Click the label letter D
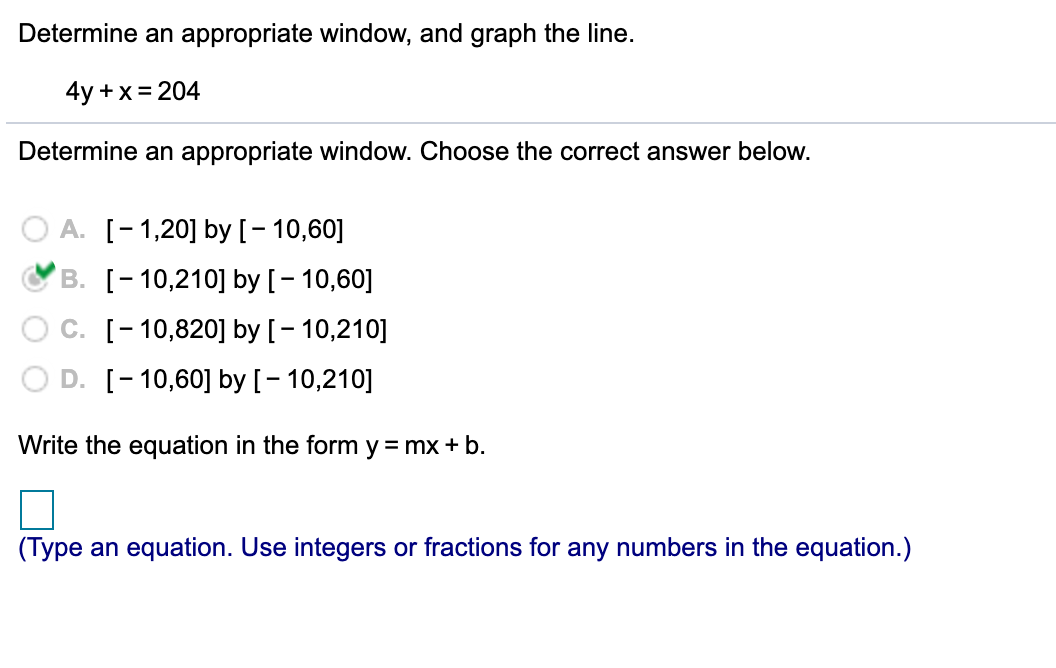The width and height of the screenshot is (1056, 668). (x=70, y=379)
